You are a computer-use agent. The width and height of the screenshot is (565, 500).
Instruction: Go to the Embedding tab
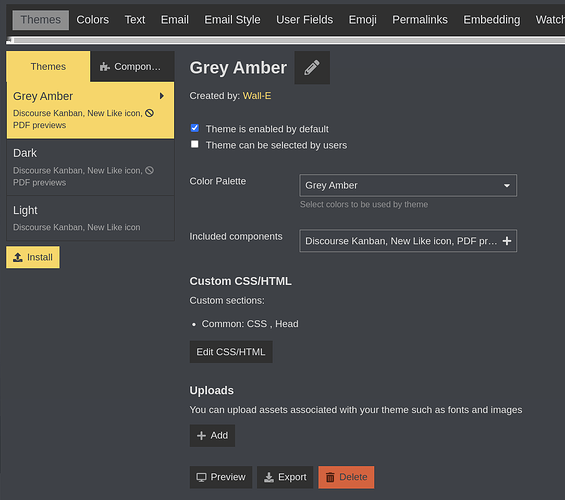(x=491, y=20)
